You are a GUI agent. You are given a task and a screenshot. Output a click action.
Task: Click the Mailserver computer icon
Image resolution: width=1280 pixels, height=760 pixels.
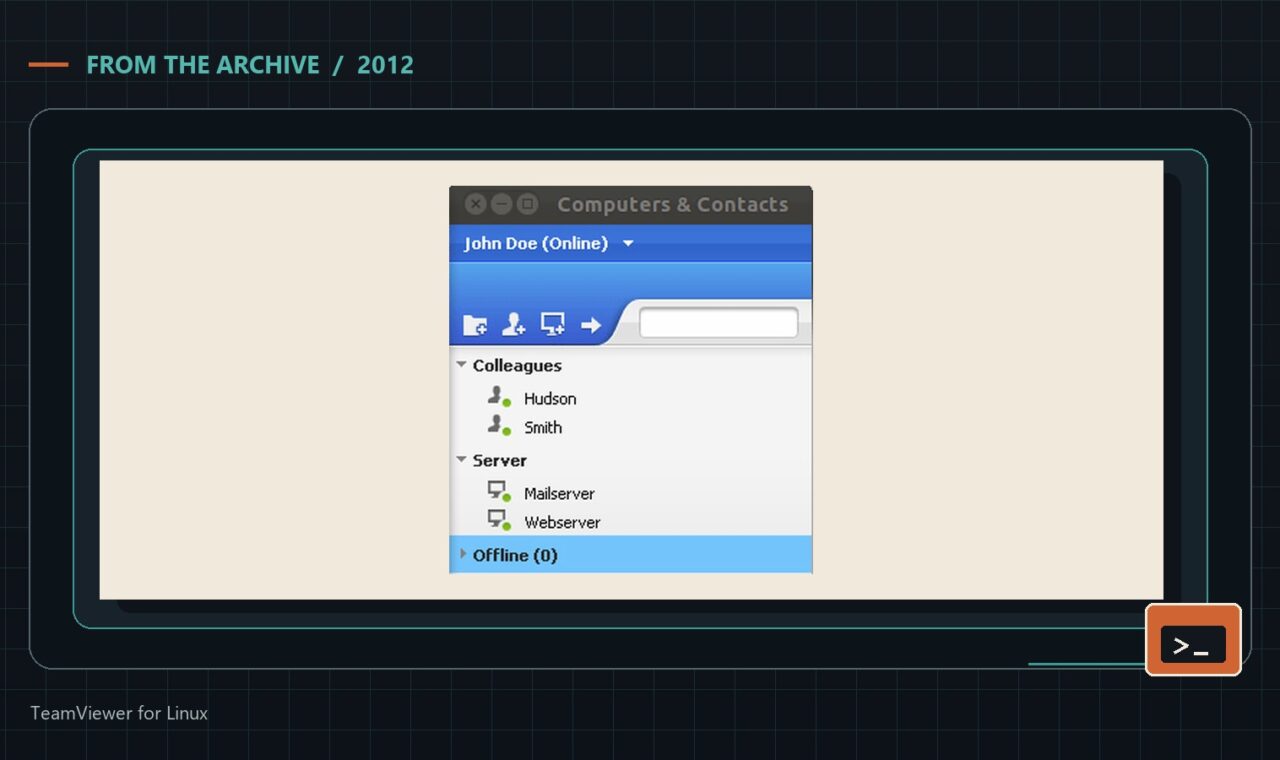point(499,492)
